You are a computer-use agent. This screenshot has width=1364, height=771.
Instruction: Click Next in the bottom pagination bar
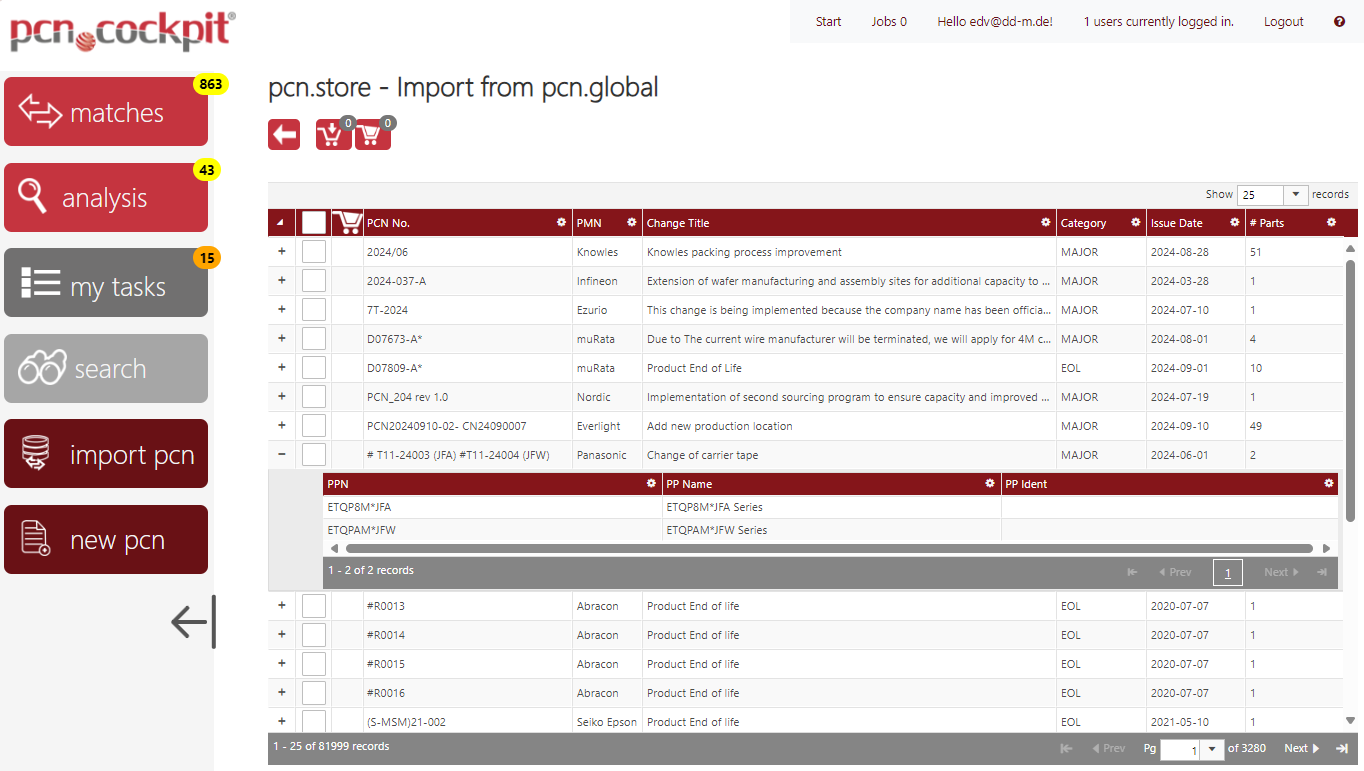[1300, 747]
